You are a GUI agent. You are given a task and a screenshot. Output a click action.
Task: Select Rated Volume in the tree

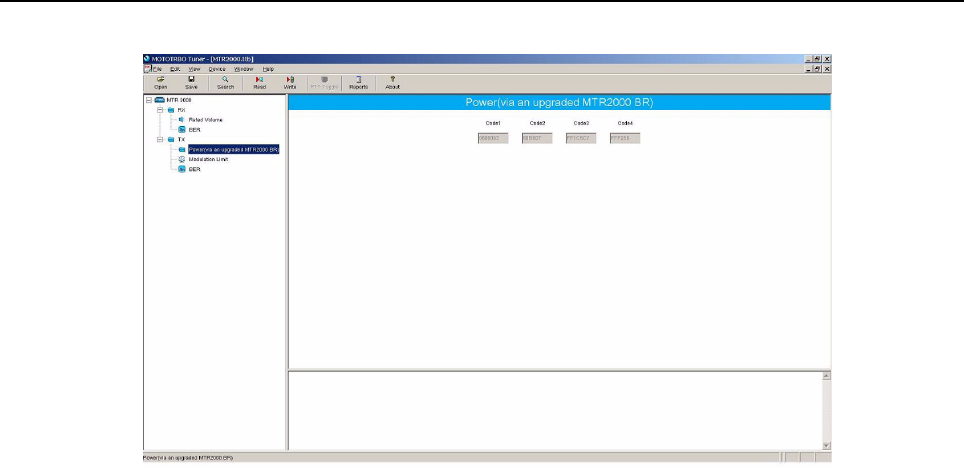pos(205,120)
